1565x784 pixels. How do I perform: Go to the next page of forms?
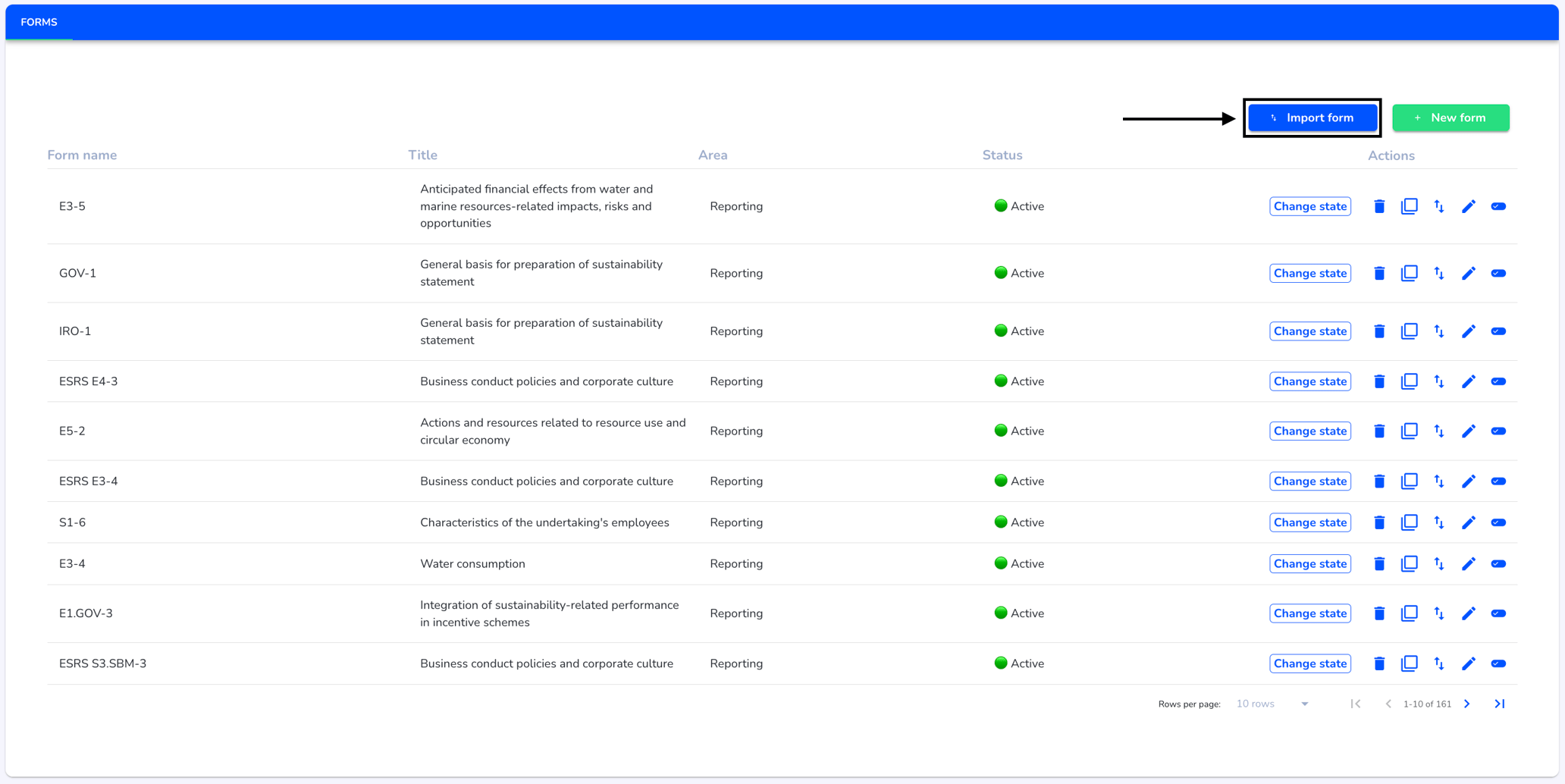pos(1467,704)
